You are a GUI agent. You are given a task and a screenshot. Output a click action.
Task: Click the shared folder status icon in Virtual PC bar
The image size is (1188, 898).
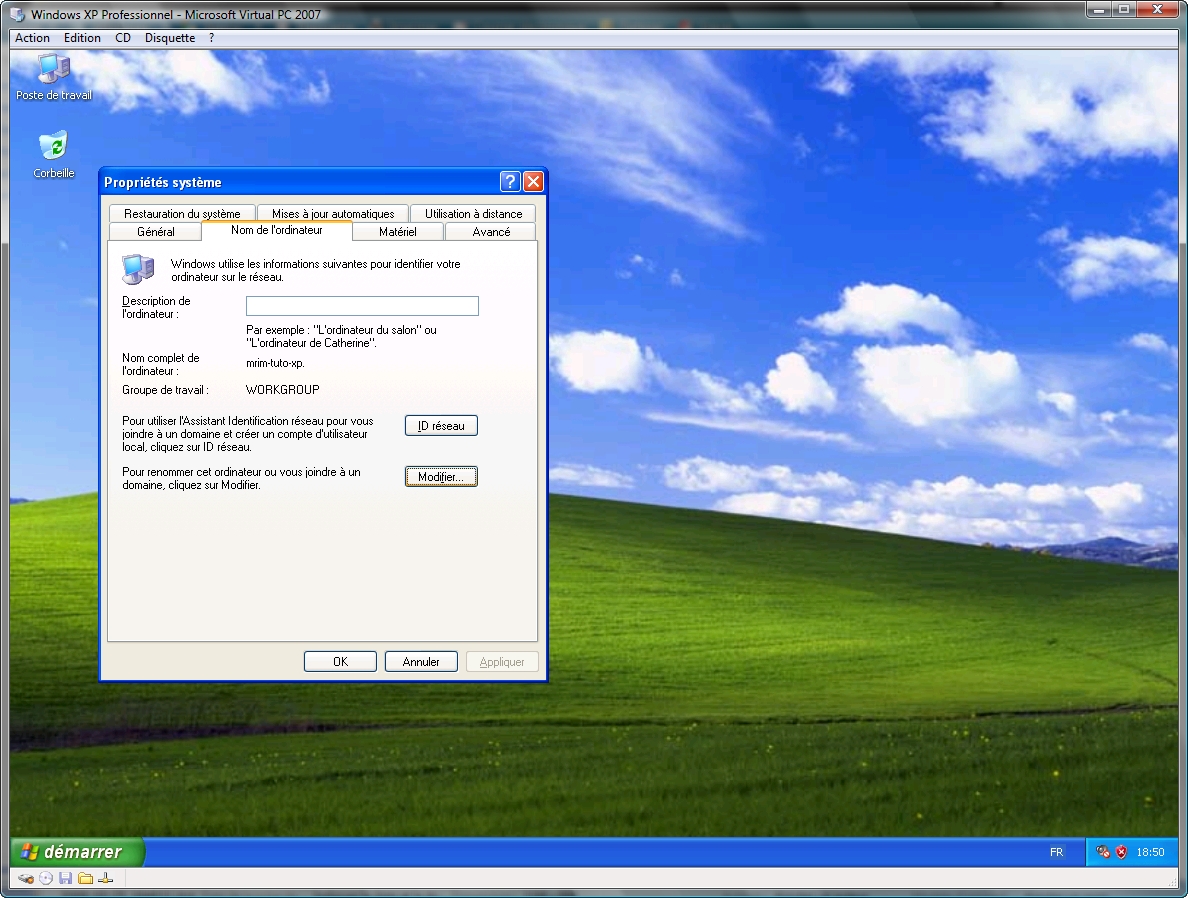86,878
